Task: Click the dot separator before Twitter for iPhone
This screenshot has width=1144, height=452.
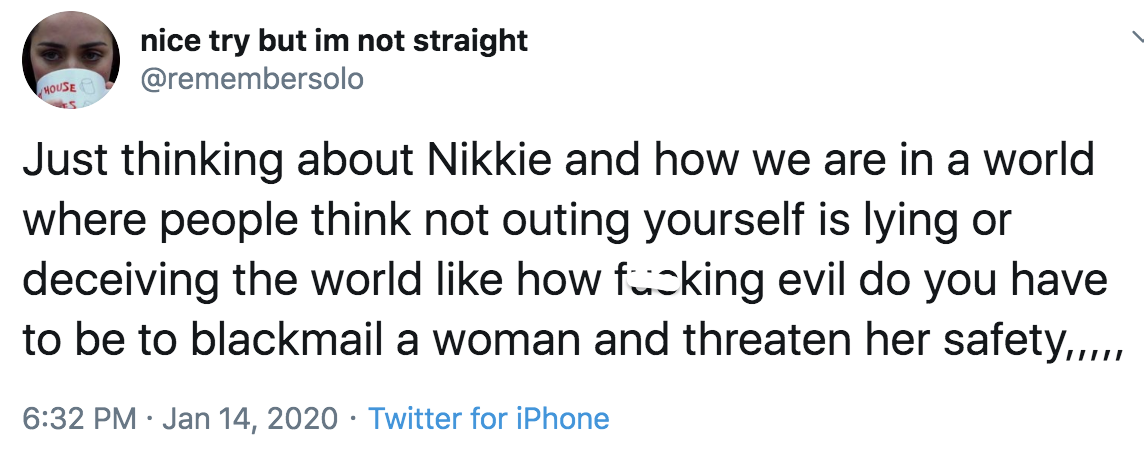Action: pyautogui.click(x=354, y=417)
